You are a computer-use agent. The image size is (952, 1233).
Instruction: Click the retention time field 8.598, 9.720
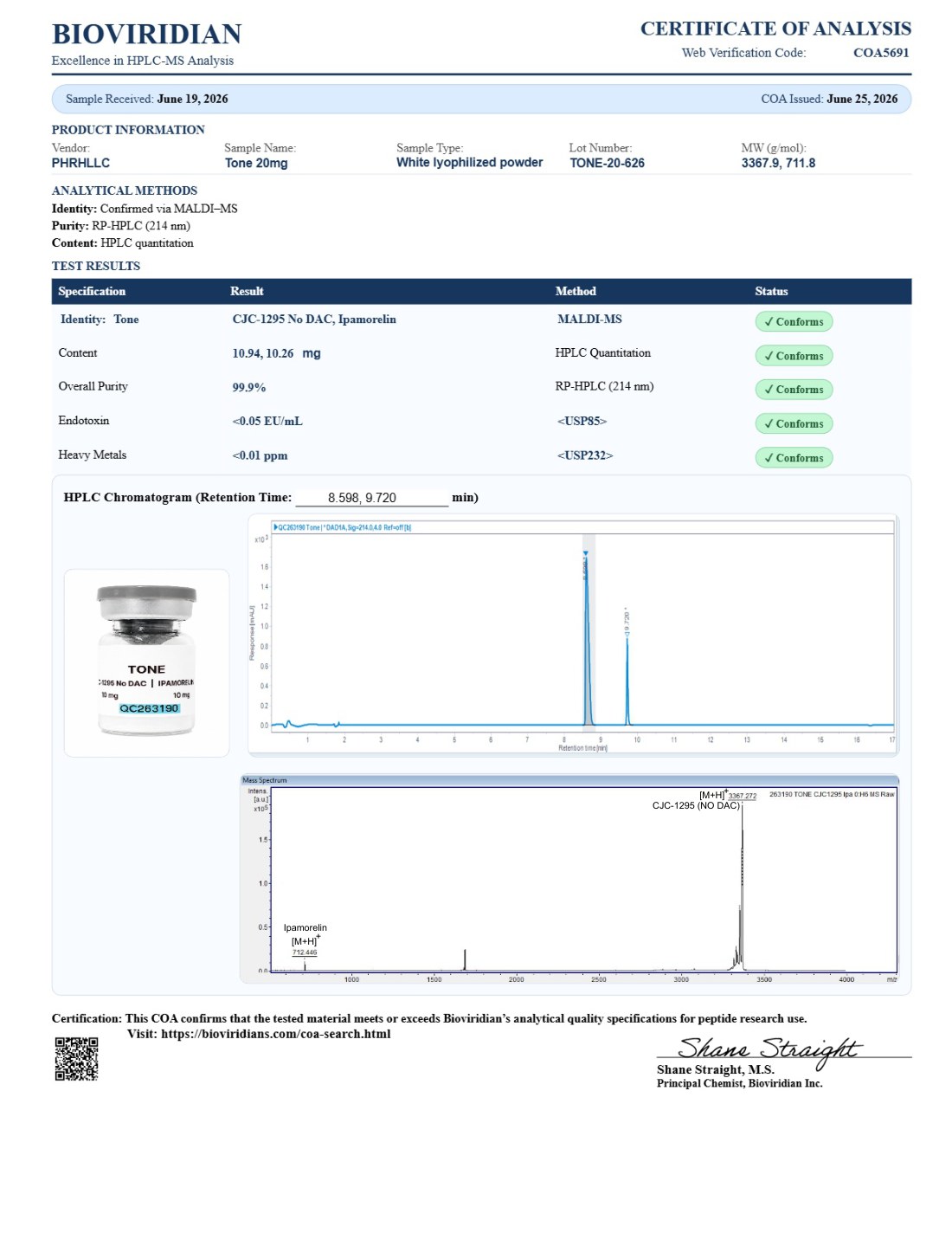[372, 498]
